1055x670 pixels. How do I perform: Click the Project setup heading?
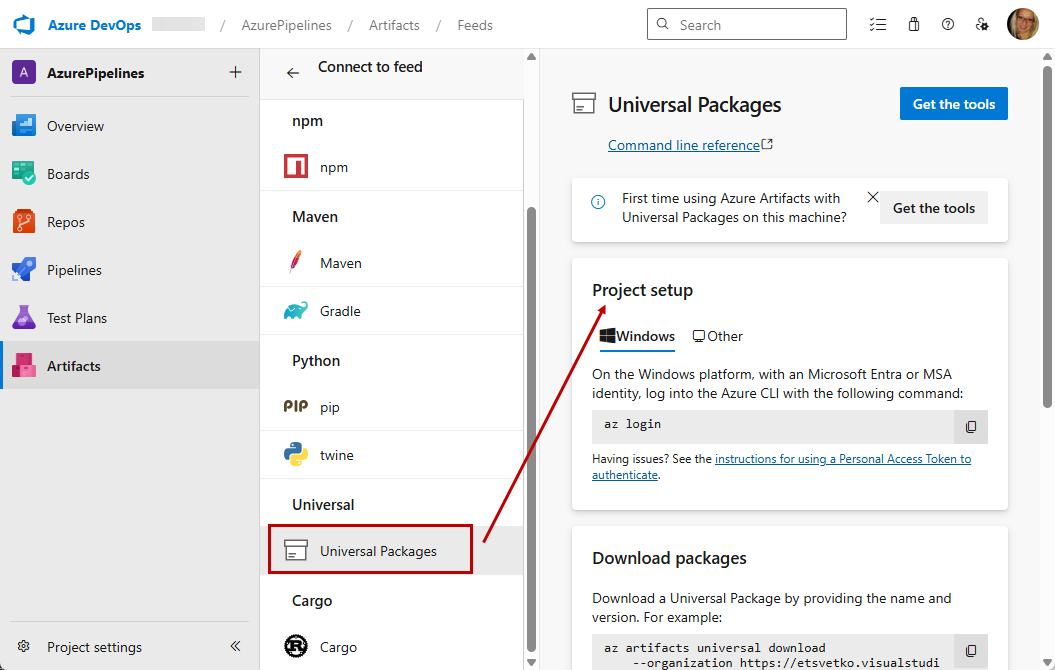click(642, 290)
